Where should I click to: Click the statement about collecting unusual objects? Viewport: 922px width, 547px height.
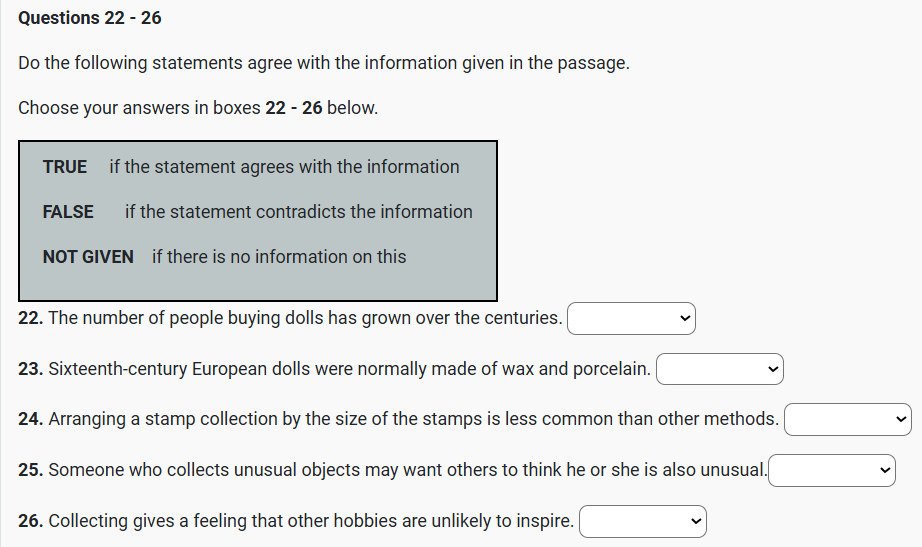pyautogui.click(x=407, y=470)
